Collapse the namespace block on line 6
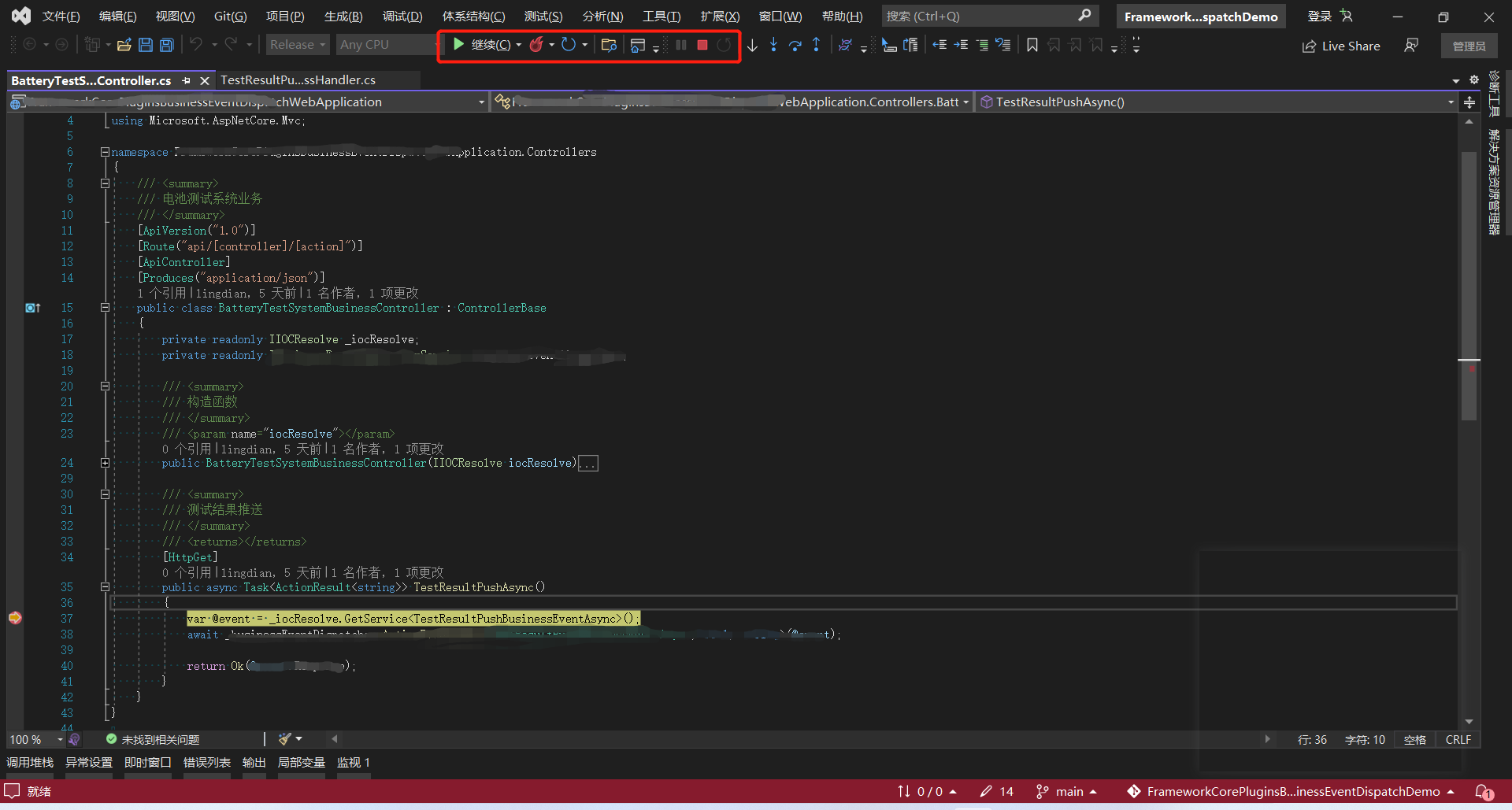The width and height of the screenshot is (1512, 810). [x=105, y=152]
